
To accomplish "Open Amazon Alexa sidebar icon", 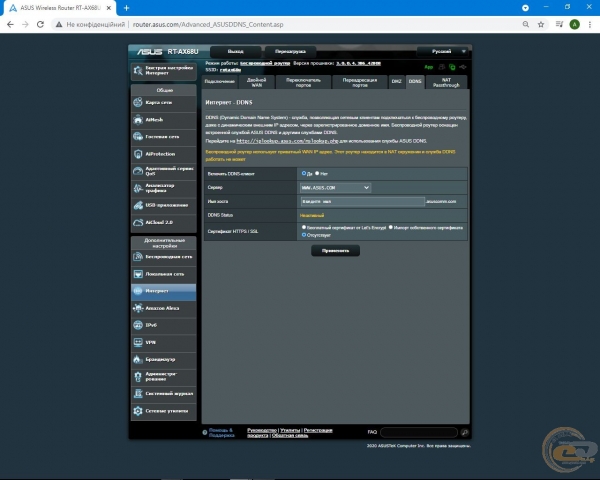I will (x=138, y=308).
